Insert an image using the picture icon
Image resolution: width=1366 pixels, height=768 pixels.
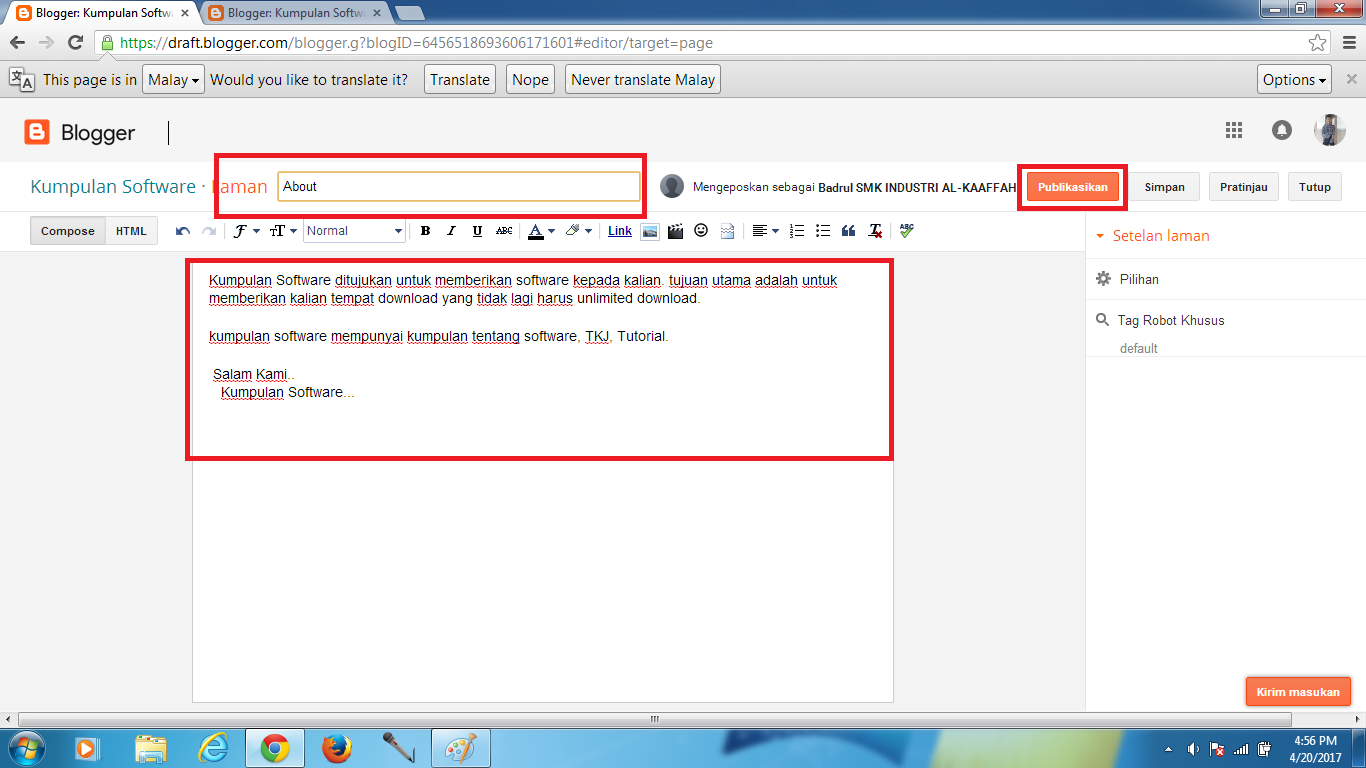pyautogui.click(x=650, y=231)
